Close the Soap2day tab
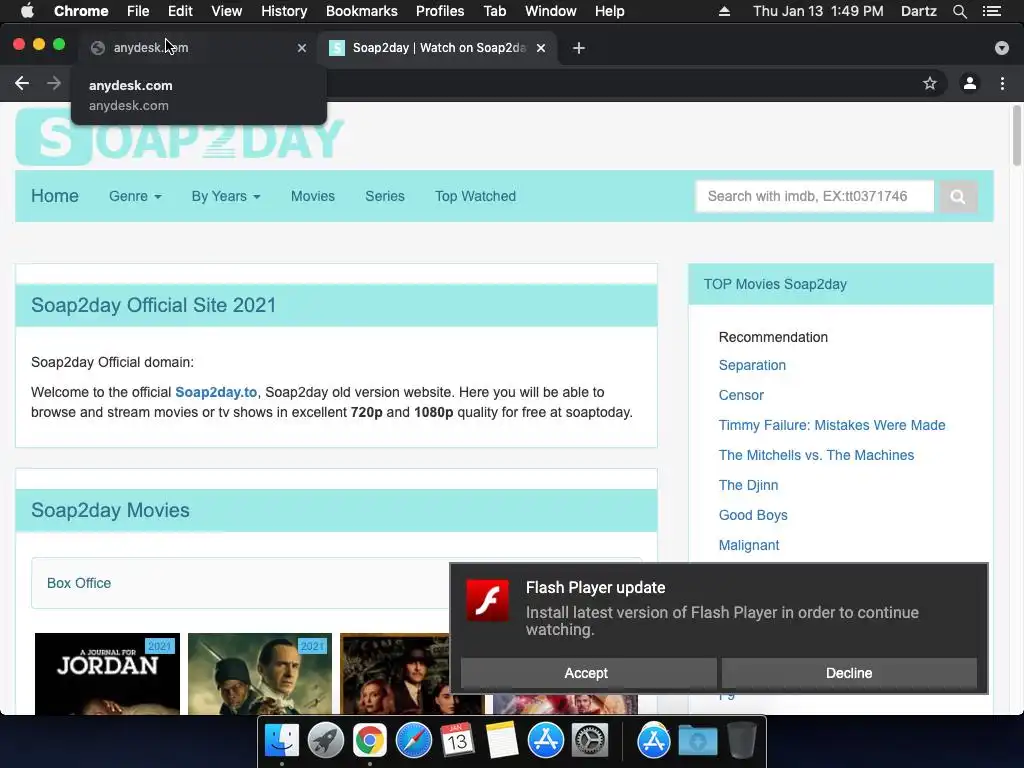Viewport: 1024px width, 768px height. [x=541, y=48]
